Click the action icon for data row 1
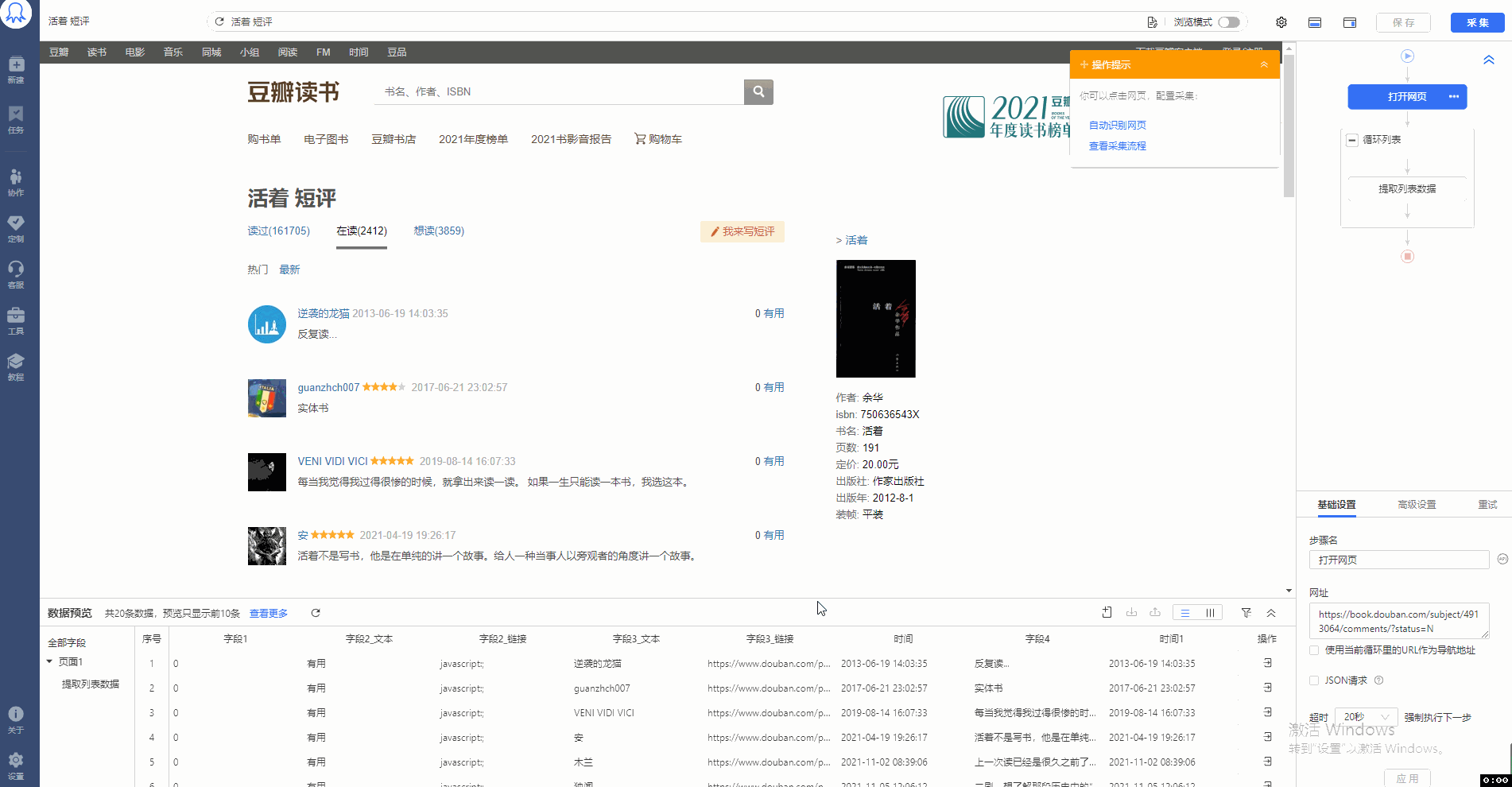This screenshot has width=1512, height=787. [x=1267, y=662]
